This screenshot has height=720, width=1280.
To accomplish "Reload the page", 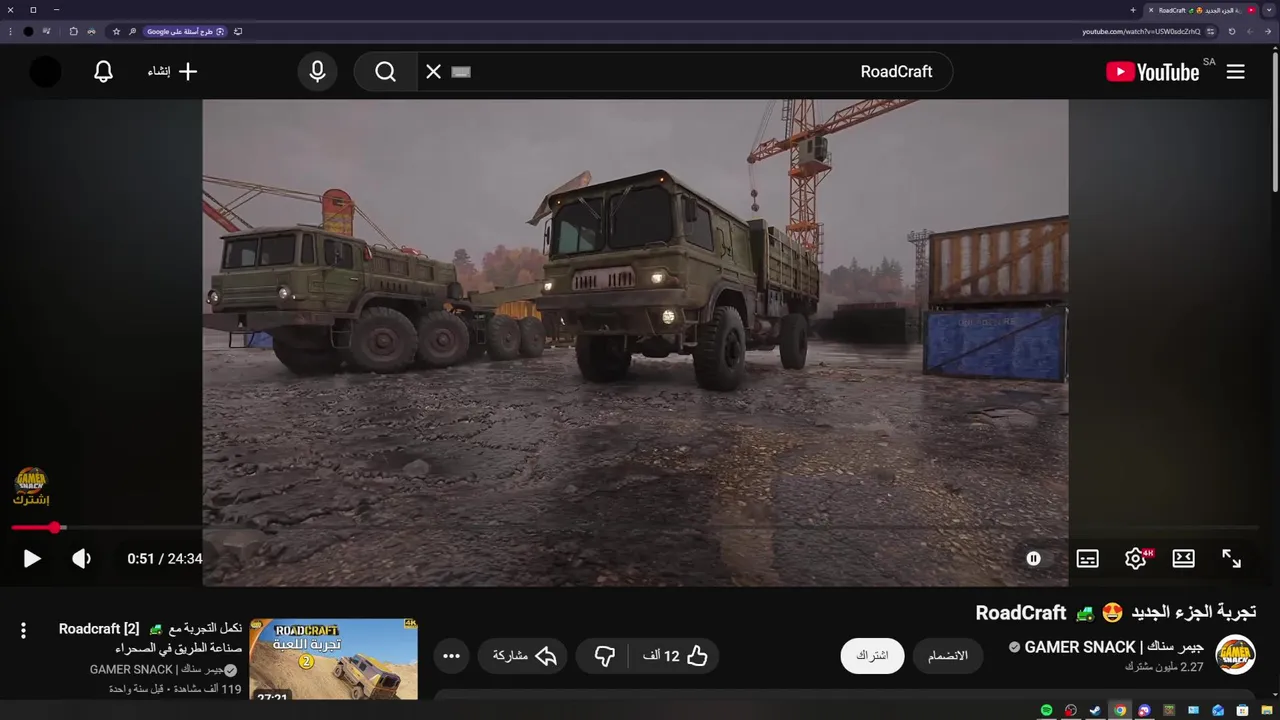I will [x=1232, y=31].
